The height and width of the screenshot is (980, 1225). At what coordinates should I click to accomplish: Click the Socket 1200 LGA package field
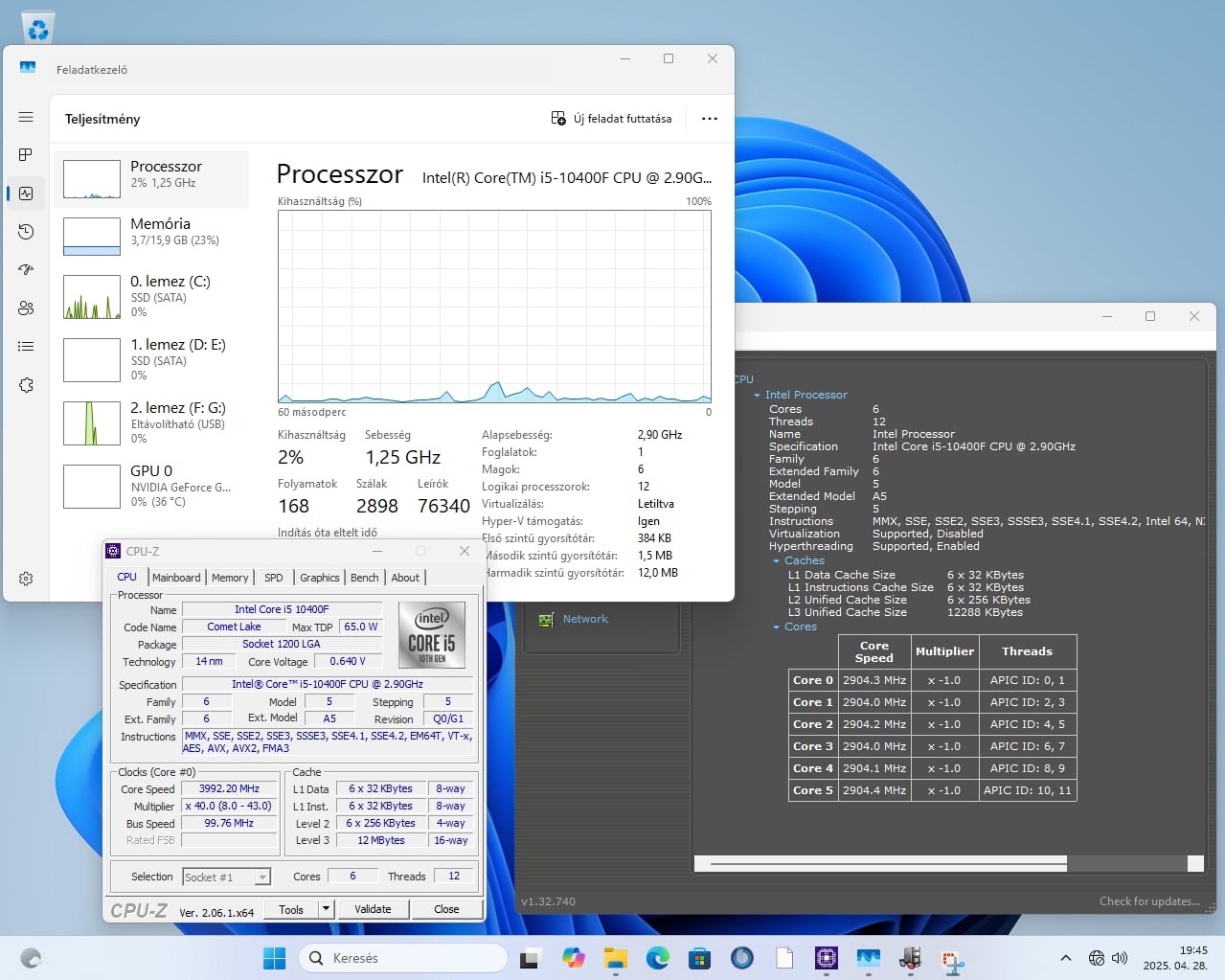coord(282,644)
